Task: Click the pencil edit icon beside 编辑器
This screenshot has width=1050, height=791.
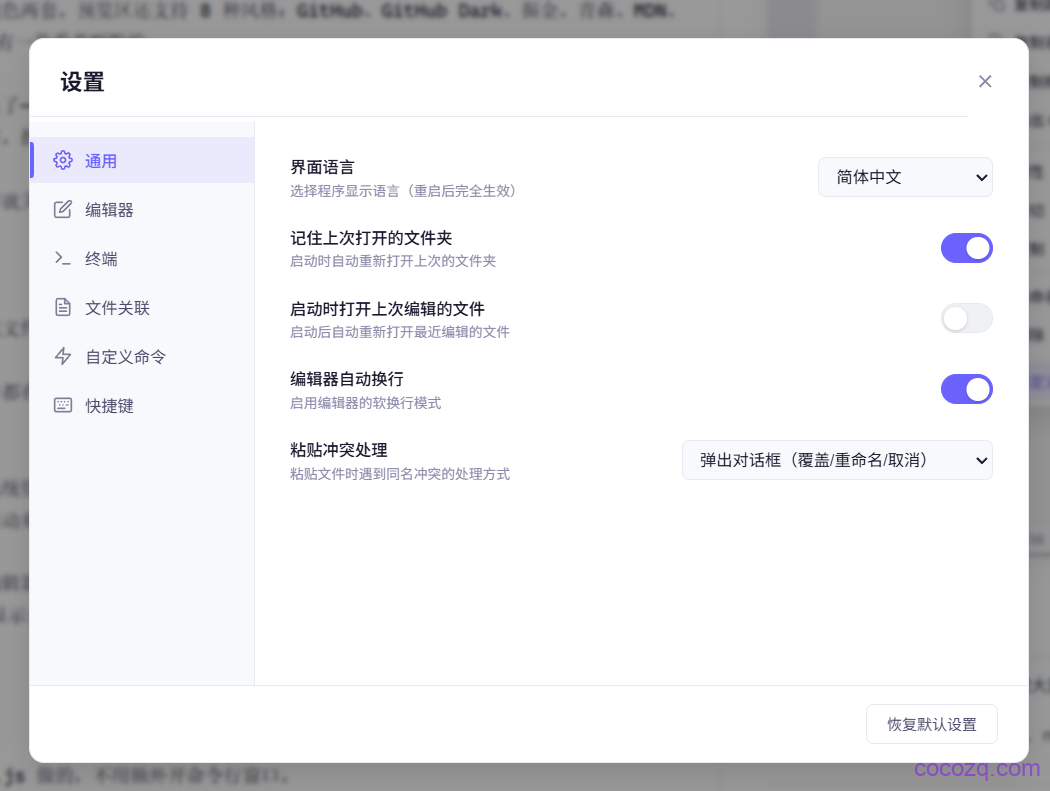Action: pos(63,209)
